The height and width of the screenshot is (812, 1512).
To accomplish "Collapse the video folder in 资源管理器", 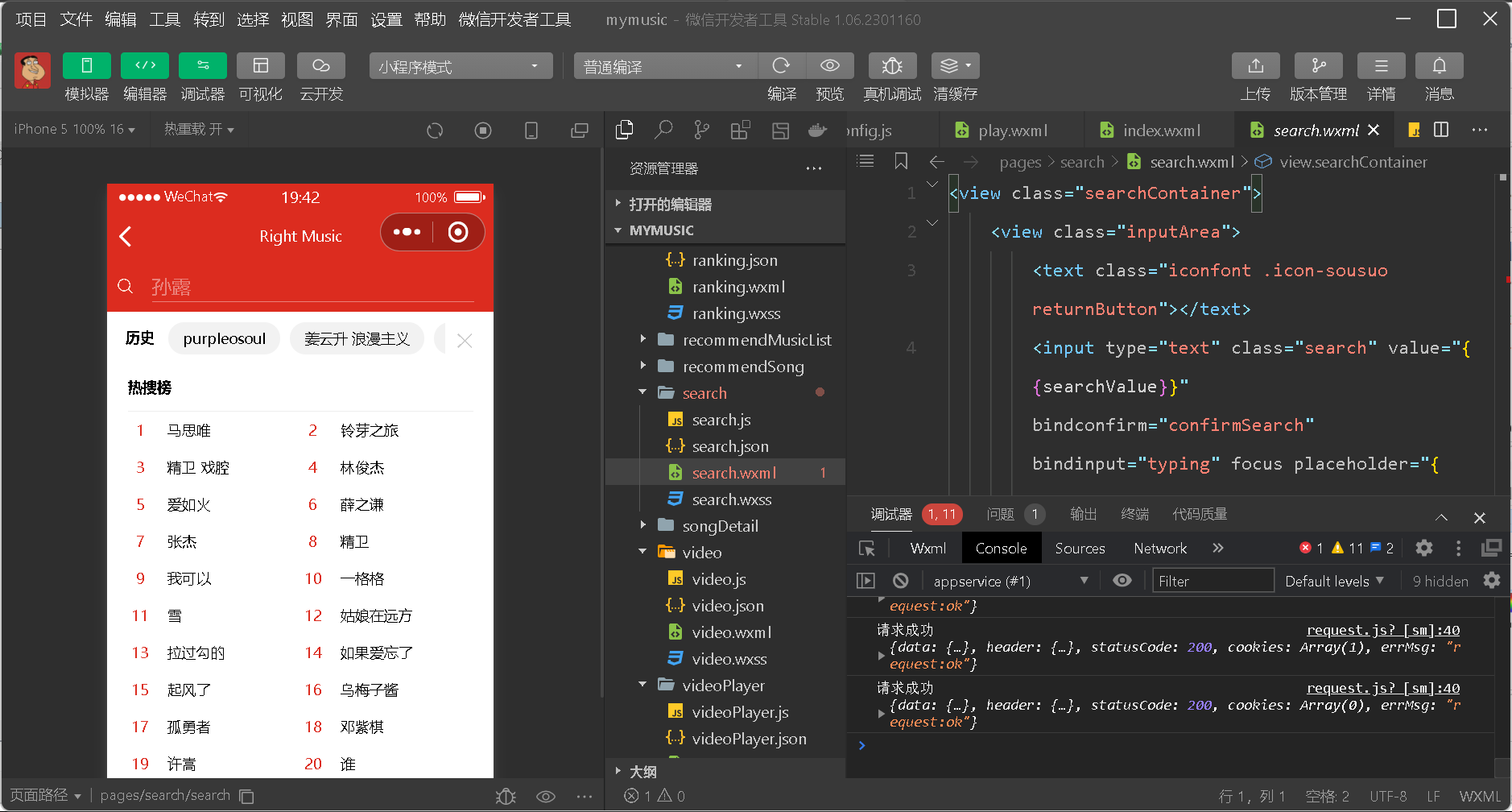I will [x=642, y=552].
